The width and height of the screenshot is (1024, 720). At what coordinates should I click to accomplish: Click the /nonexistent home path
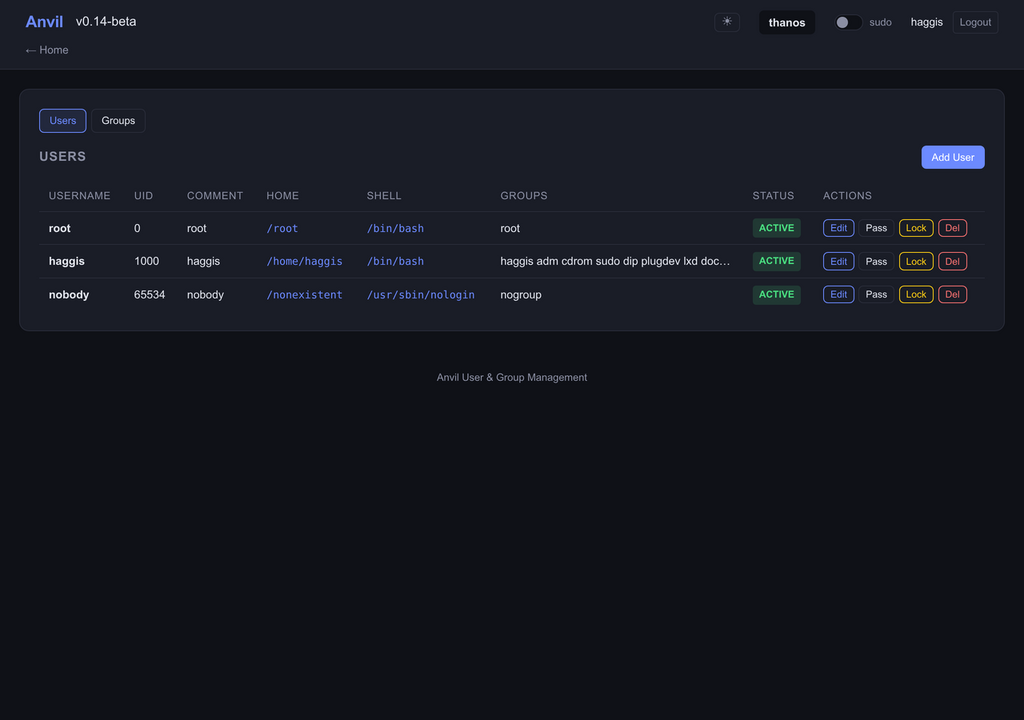coord(304,295)
